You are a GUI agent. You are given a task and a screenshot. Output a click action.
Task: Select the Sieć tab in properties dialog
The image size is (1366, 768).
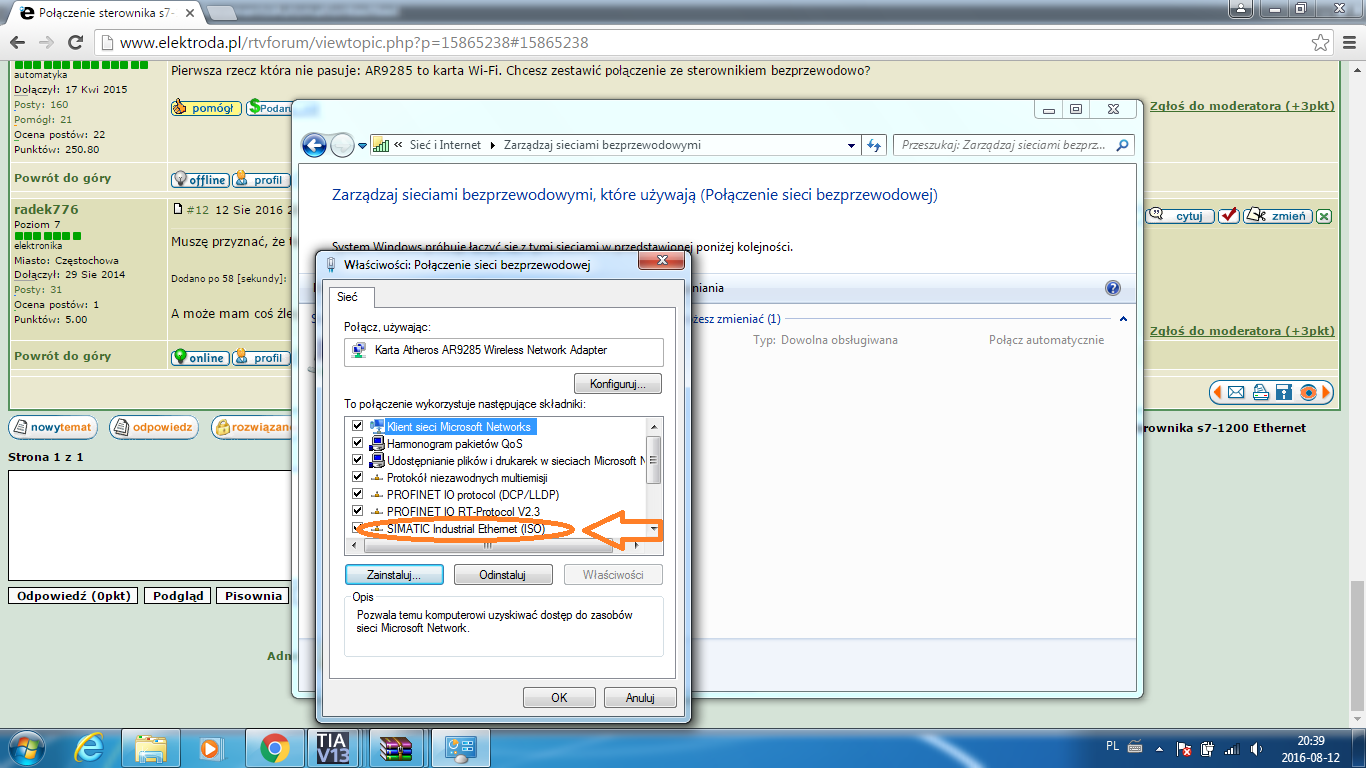click(x=351, y=297)
